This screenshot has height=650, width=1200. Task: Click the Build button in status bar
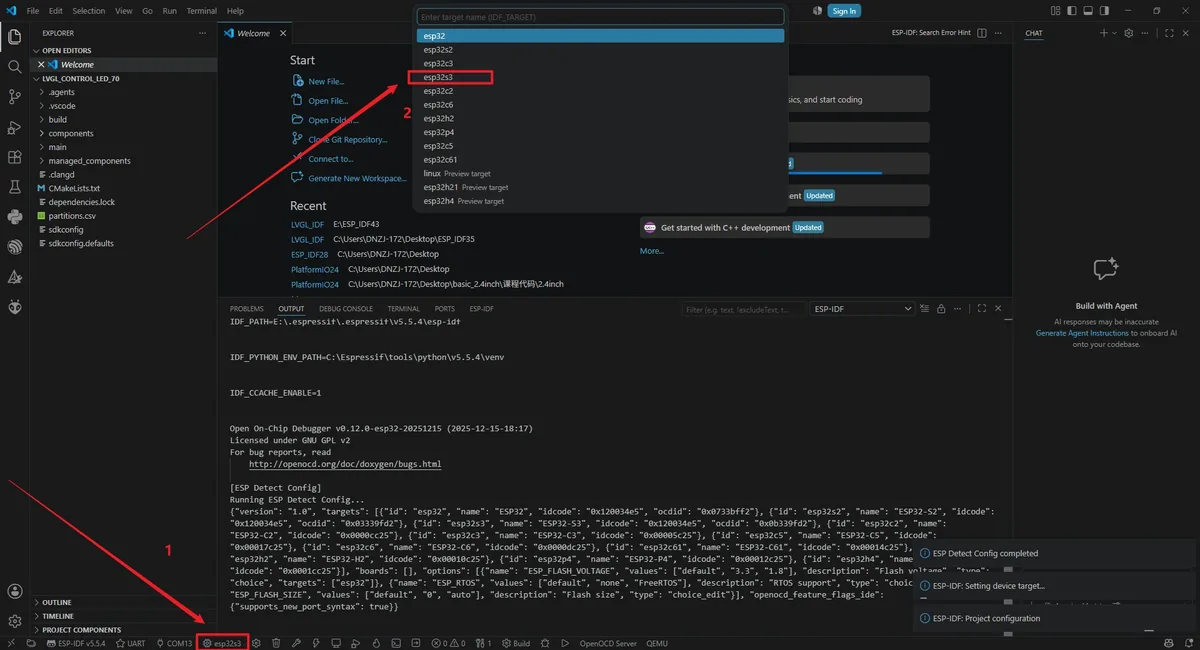[516, 643]
